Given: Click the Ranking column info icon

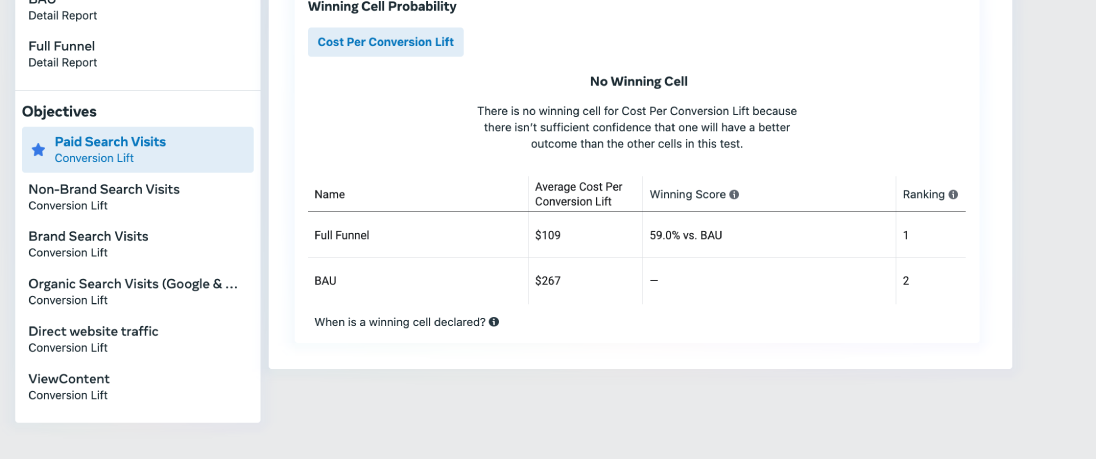Looking at the screenshot, I should click(x=953, y=195).
